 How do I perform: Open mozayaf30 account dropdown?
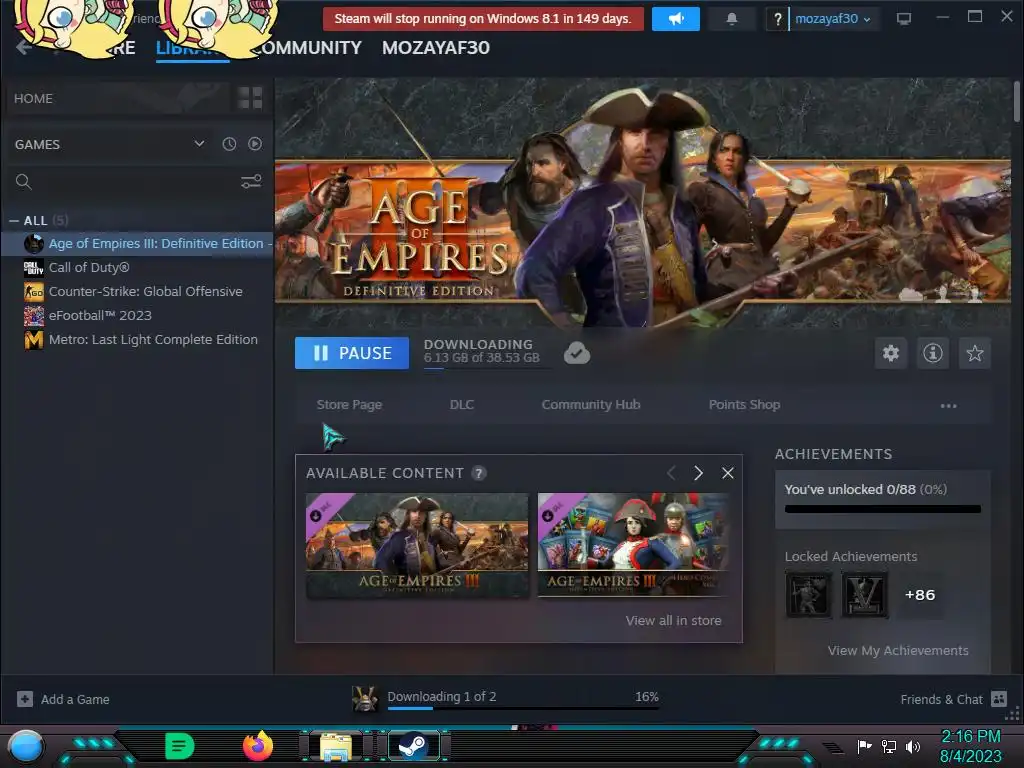click(833, 19)
